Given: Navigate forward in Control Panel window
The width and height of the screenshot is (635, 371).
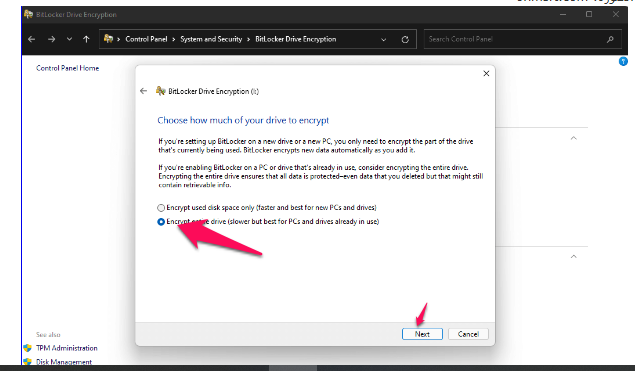Looking at the screenshot, I should [51, 39].
